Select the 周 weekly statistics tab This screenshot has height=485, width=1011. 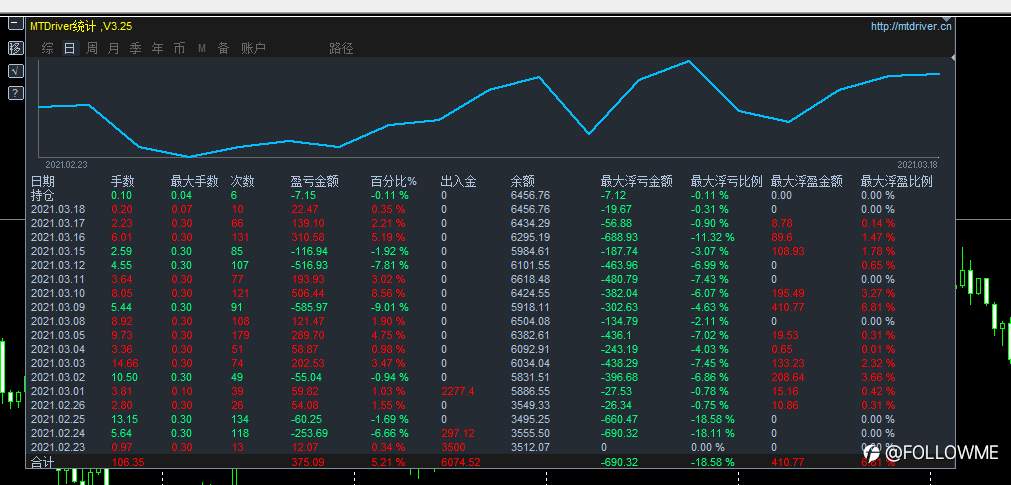(x=92, y=48)
